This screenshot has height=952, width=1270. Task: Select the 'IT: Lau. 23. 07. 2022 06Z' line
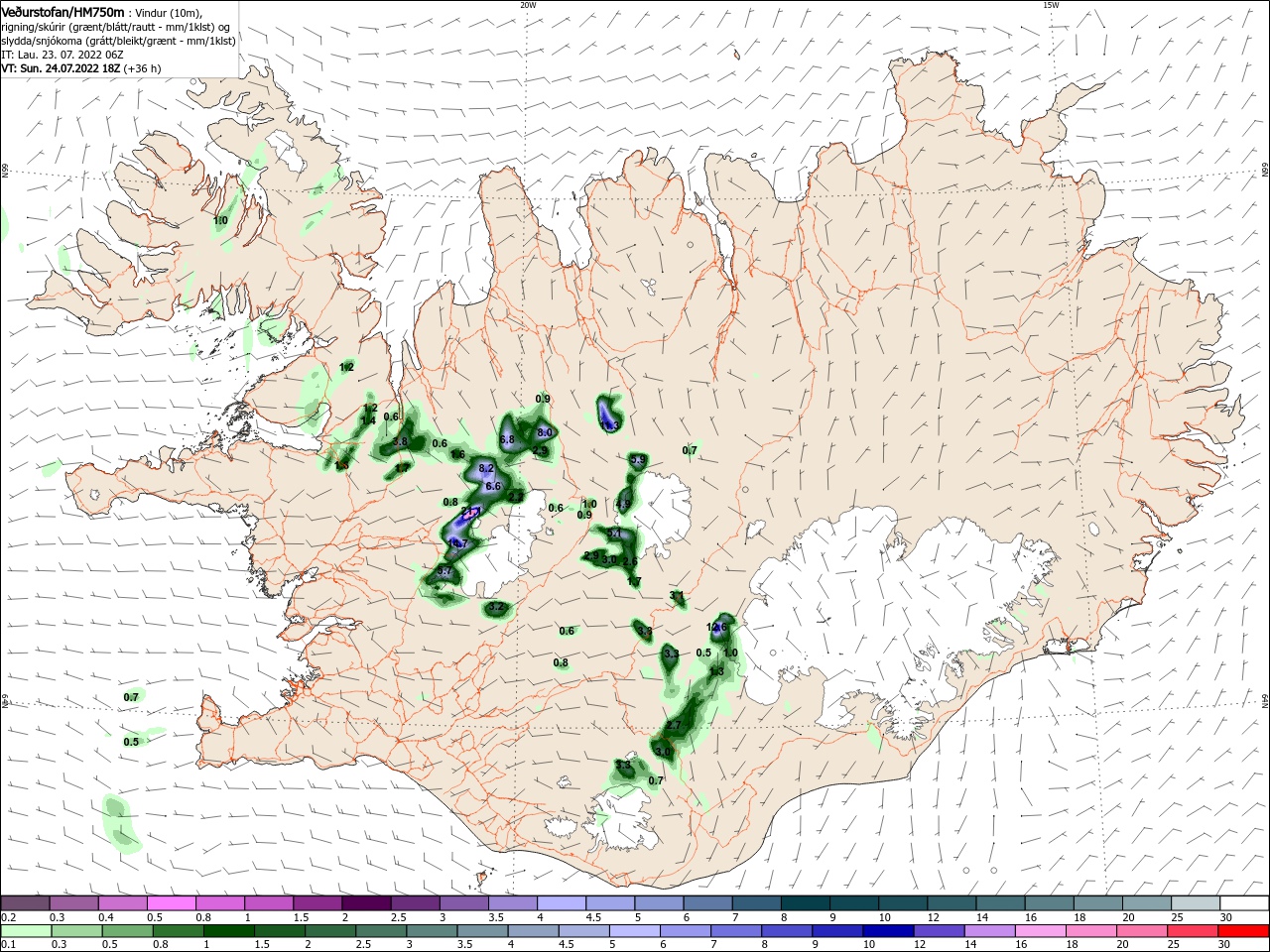pos(62,55)
